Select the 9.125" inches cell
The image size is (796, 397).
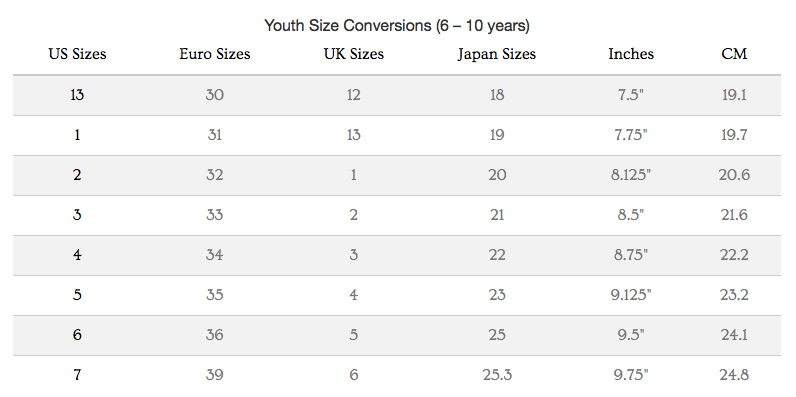point(631,295)
